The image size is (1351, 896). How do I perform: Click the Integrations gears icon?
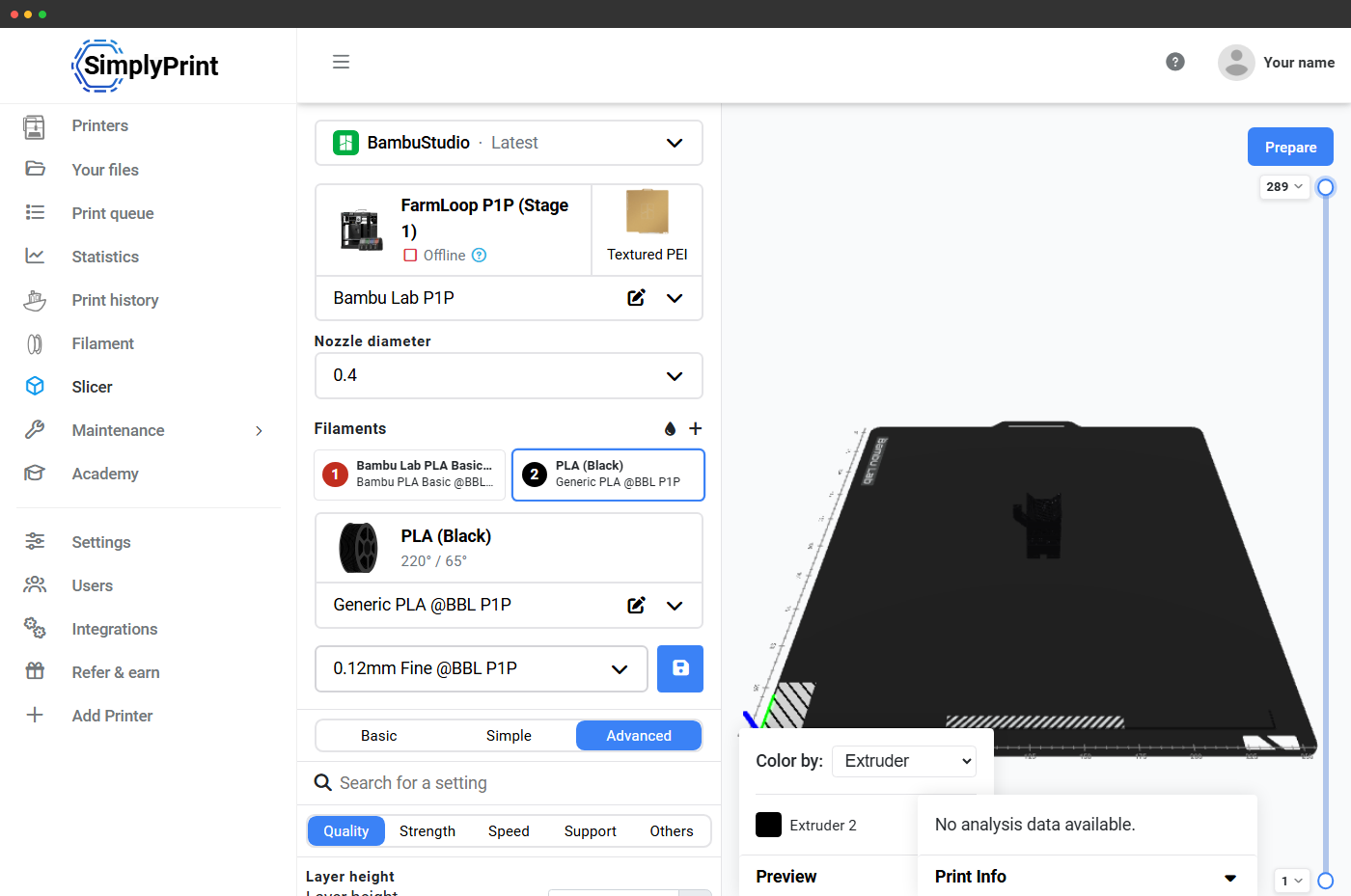coord(35,628)
